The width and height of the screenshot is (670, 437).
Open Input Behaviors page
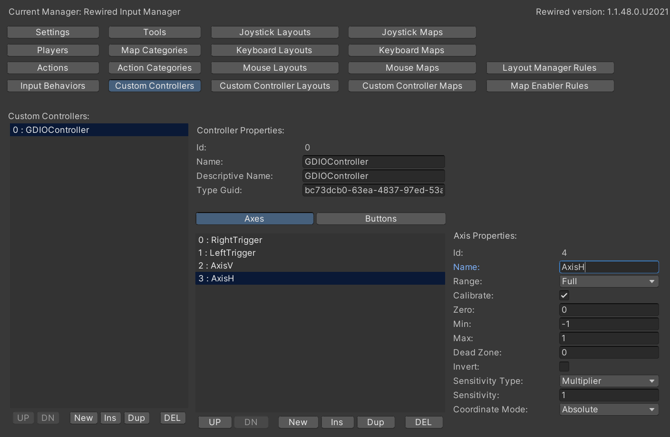click(x=53, y=85)
